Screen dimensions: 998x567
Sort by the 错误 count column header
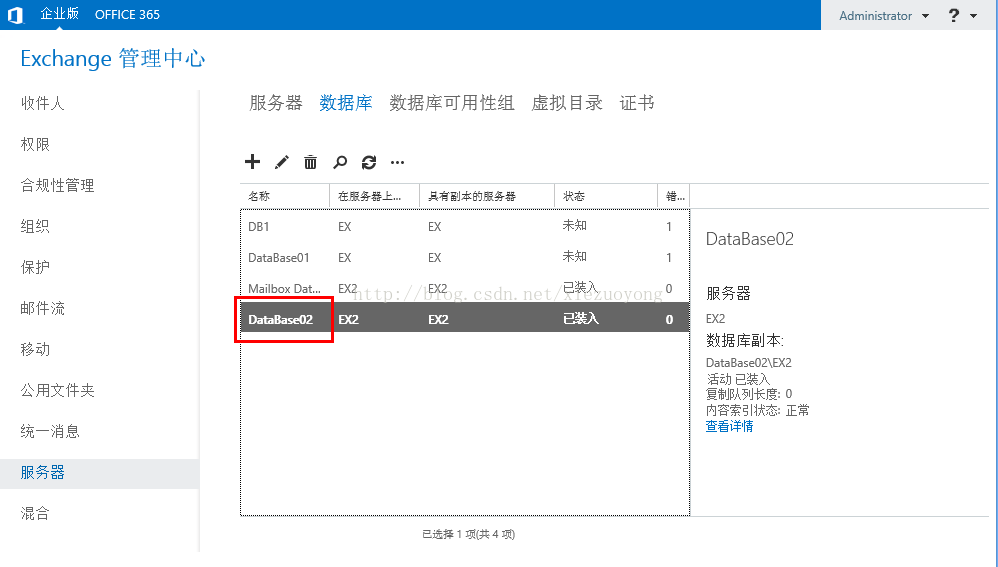click(674, 196)
